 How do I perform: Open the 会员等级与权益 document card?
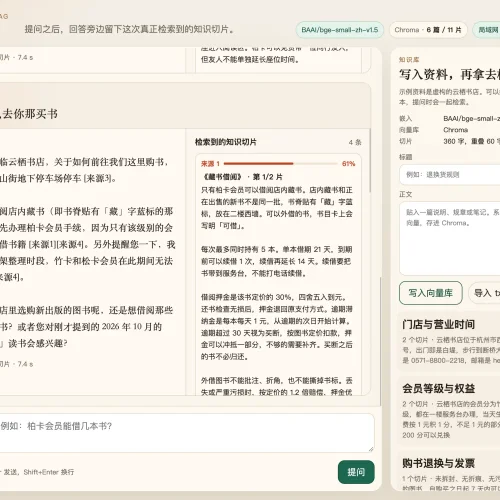point(449,411)
